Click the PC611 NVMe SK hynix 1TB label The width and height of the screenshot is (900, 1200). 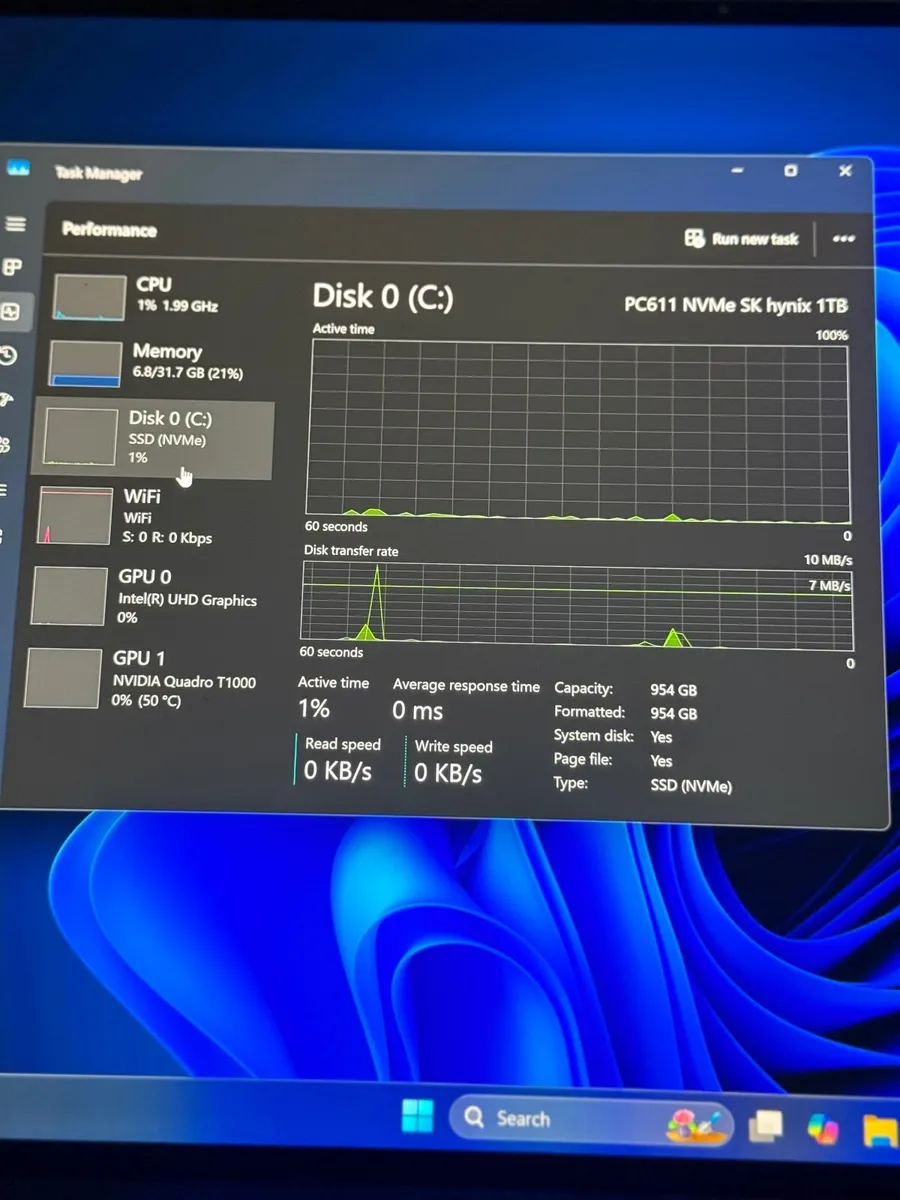735,305
